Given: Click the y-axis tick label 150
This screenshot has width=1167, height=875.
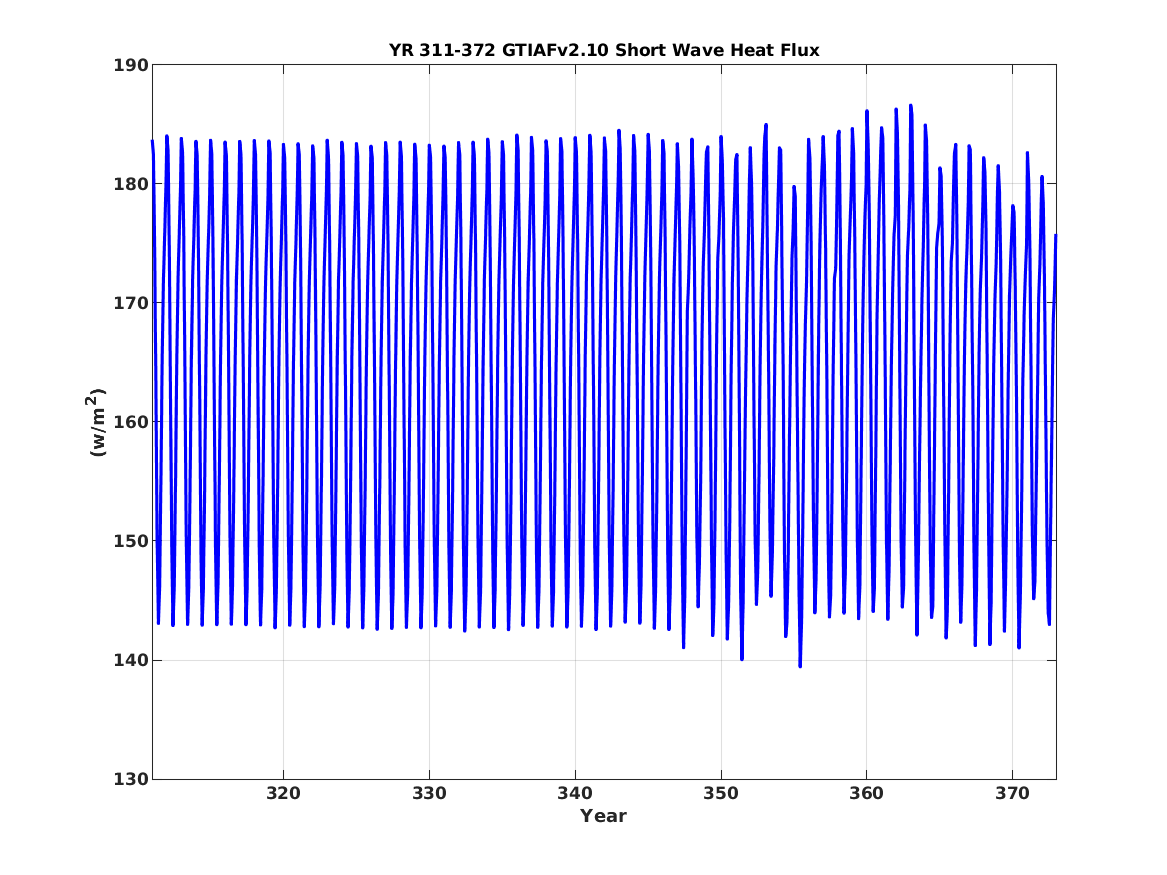Looking at the screenshot, I should coord(130,541).
